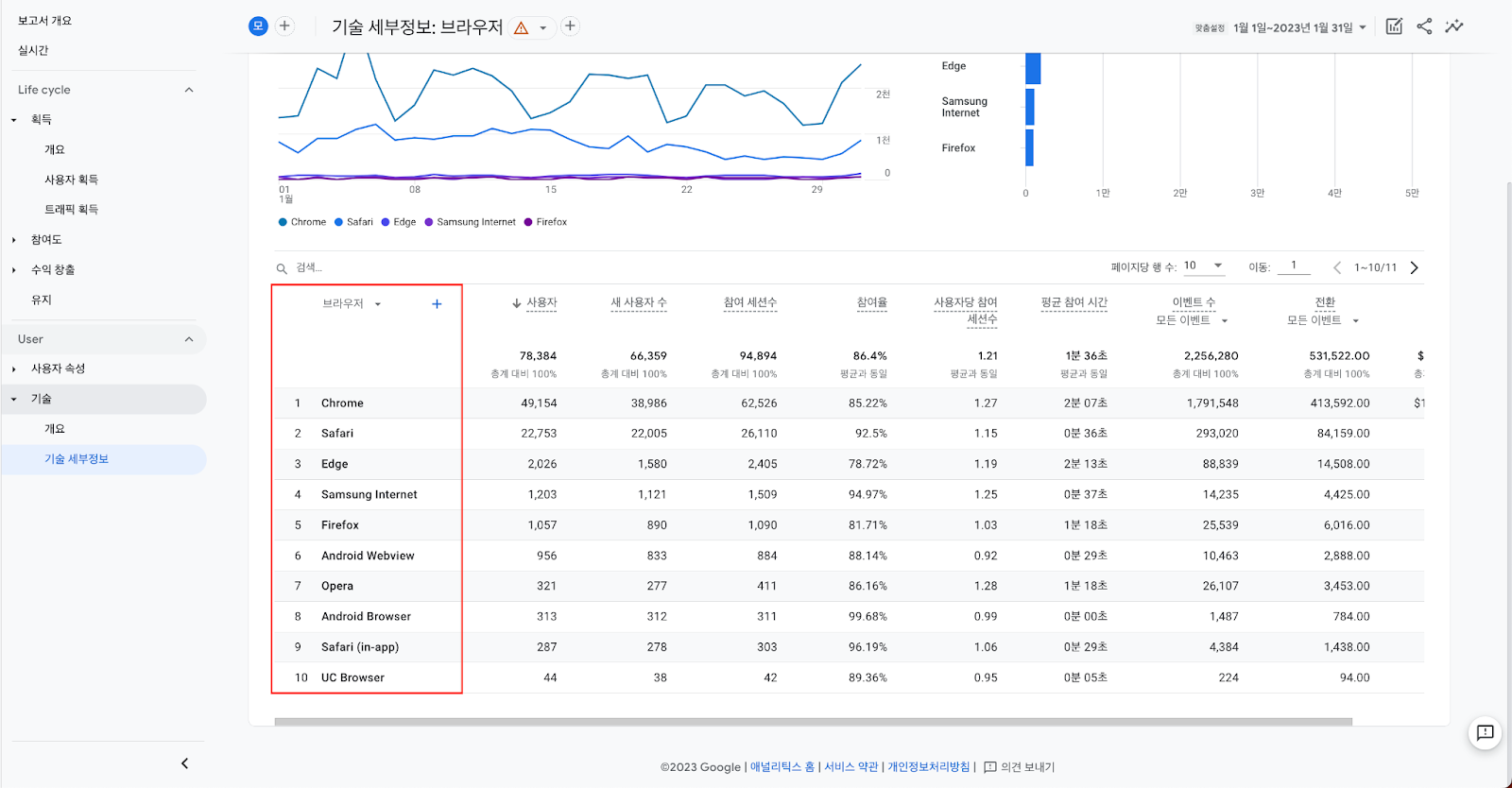The width and height of the screenshot is (1512, 788).
Task: Add a secondary dimension with the plus
Action: coord(437,304)
